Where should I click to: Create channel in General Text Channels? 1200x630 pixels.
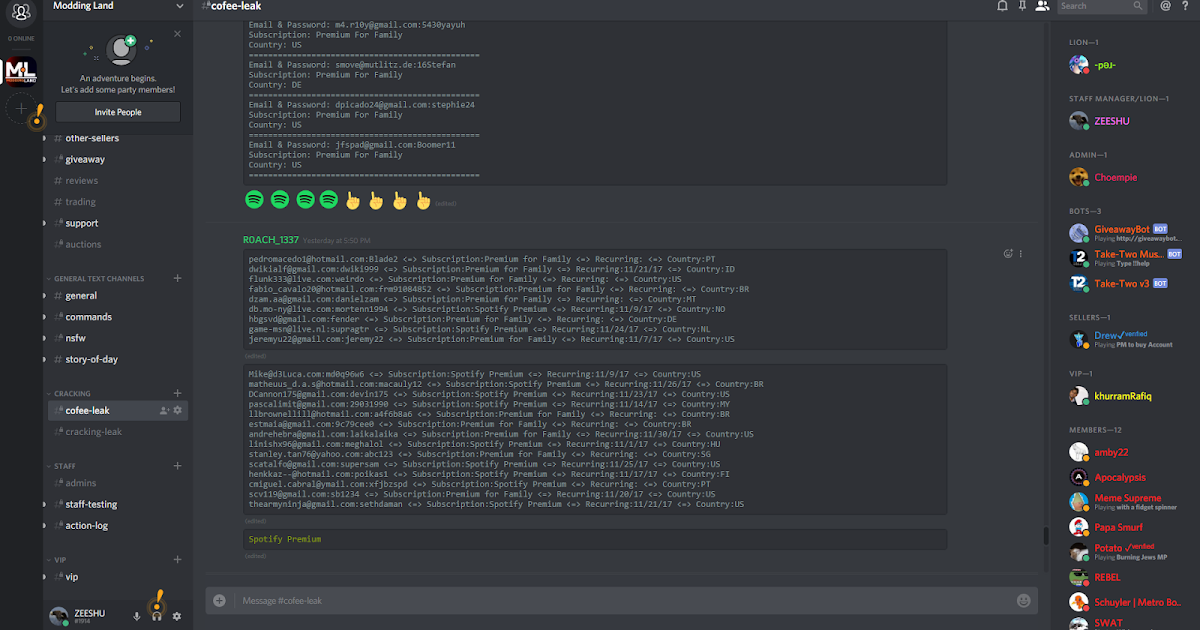[x=178, y=279]
